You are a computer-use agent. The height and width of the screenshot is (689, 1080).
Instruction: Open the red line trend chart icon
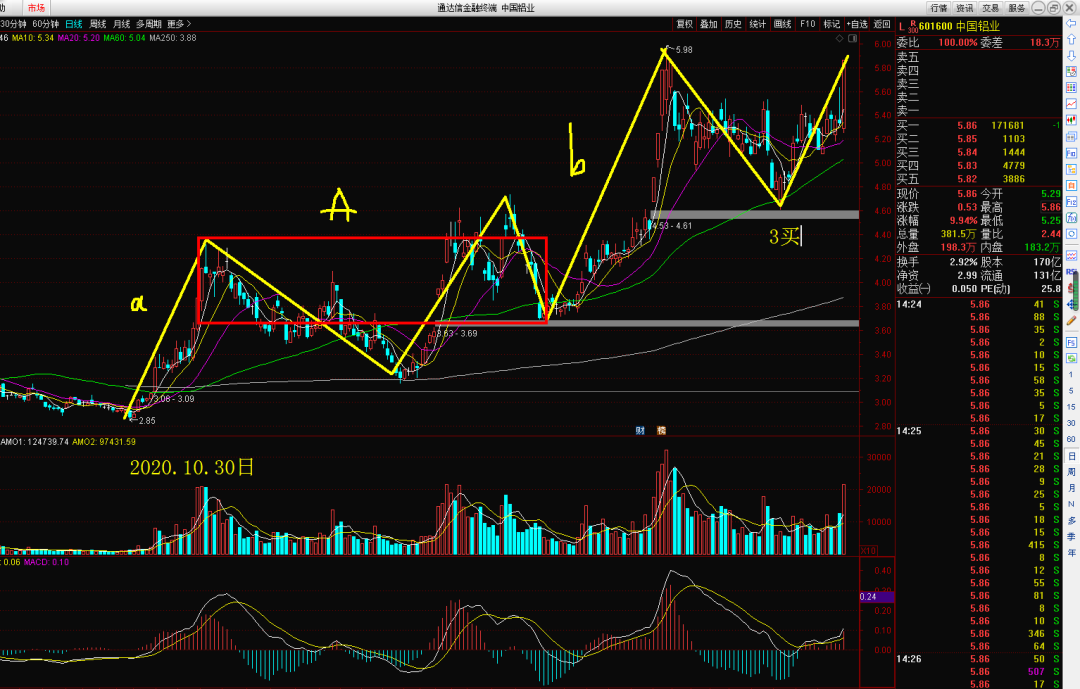pyautogui.click(x=1071, y=103)
